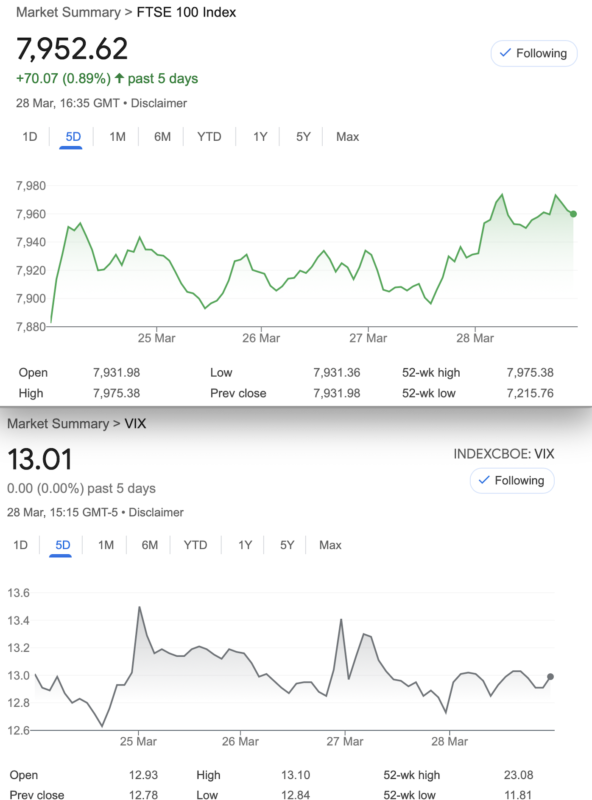Viewport: 592px width, 800px height.
Task: Open Disclaimer link under VIX timestamp
Action: (x=156, y=512)
